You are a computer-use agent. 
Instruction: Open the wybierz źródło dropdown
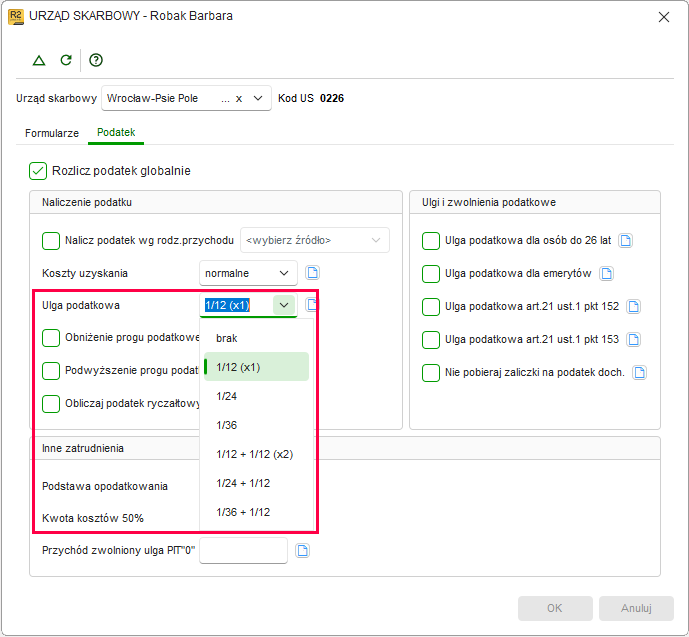point(315,240)
